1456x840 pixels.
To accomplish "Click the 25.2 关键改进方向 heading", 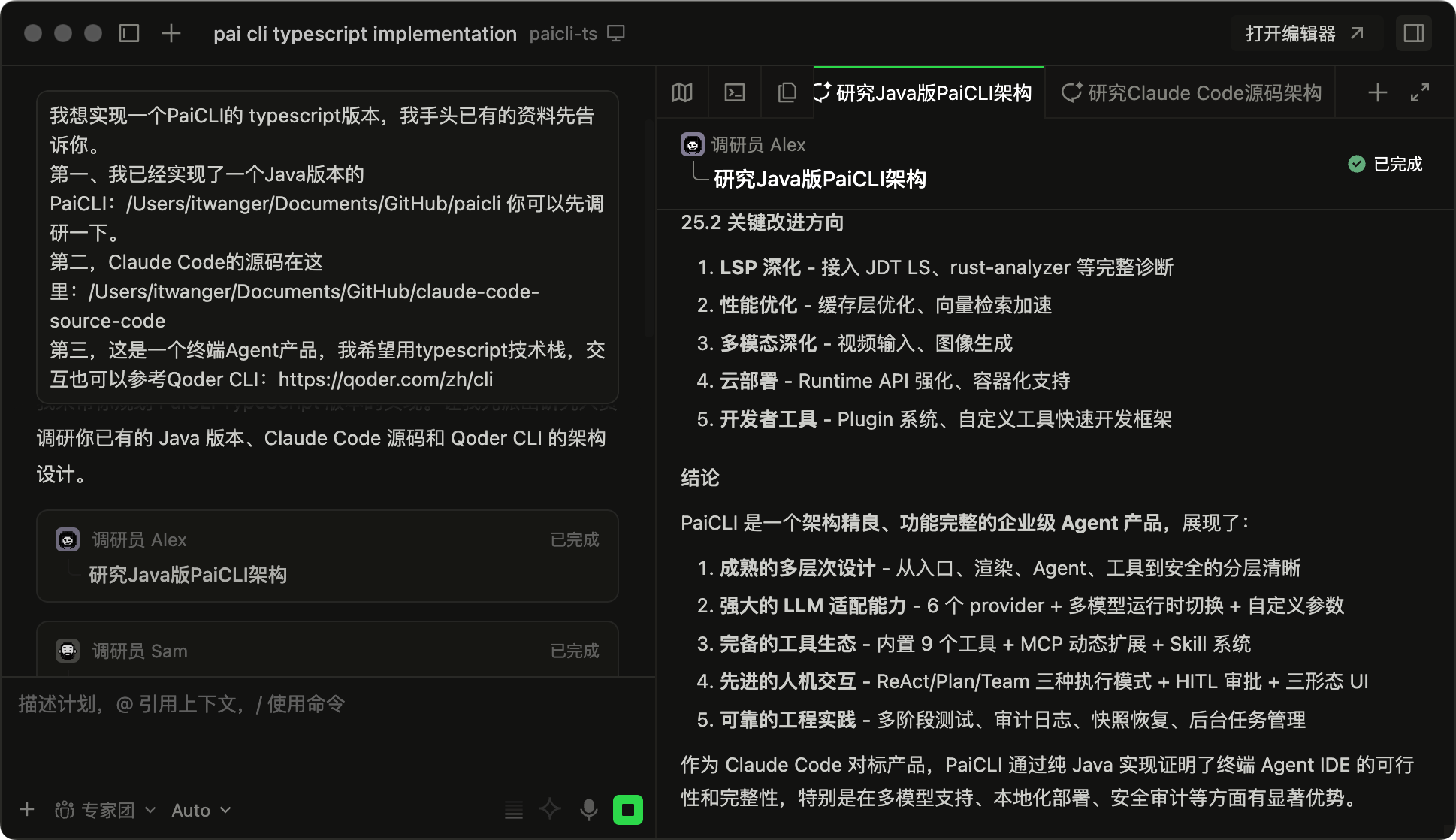I will 762,222.
